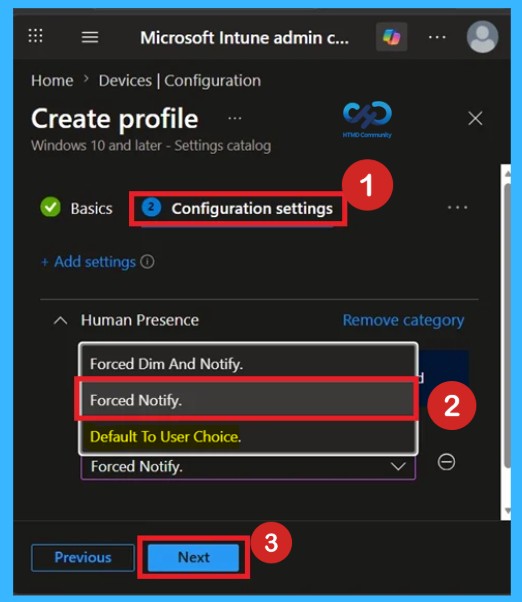Viewport: 522px width, 602px height.
Task: Launch the Copilot icon in header
Action: coord(391,37)
